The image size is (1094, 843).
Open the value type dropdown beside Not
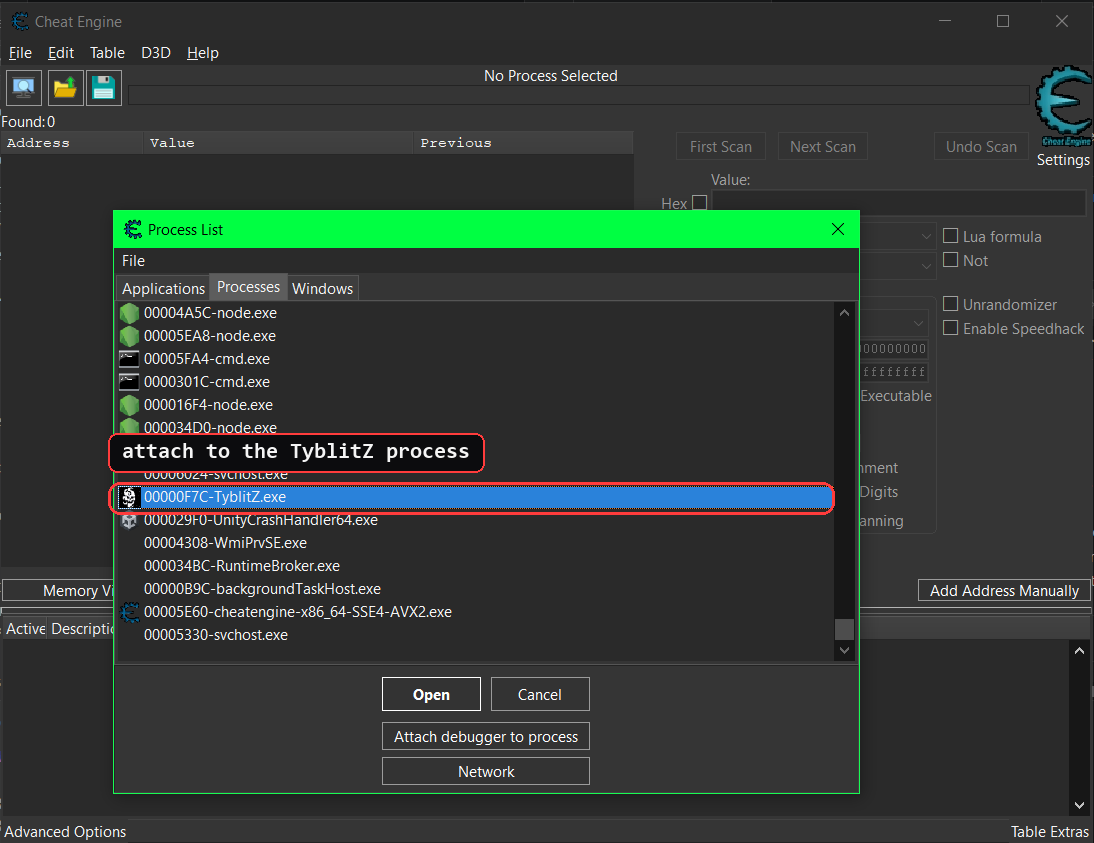click(x=926, y=266)
